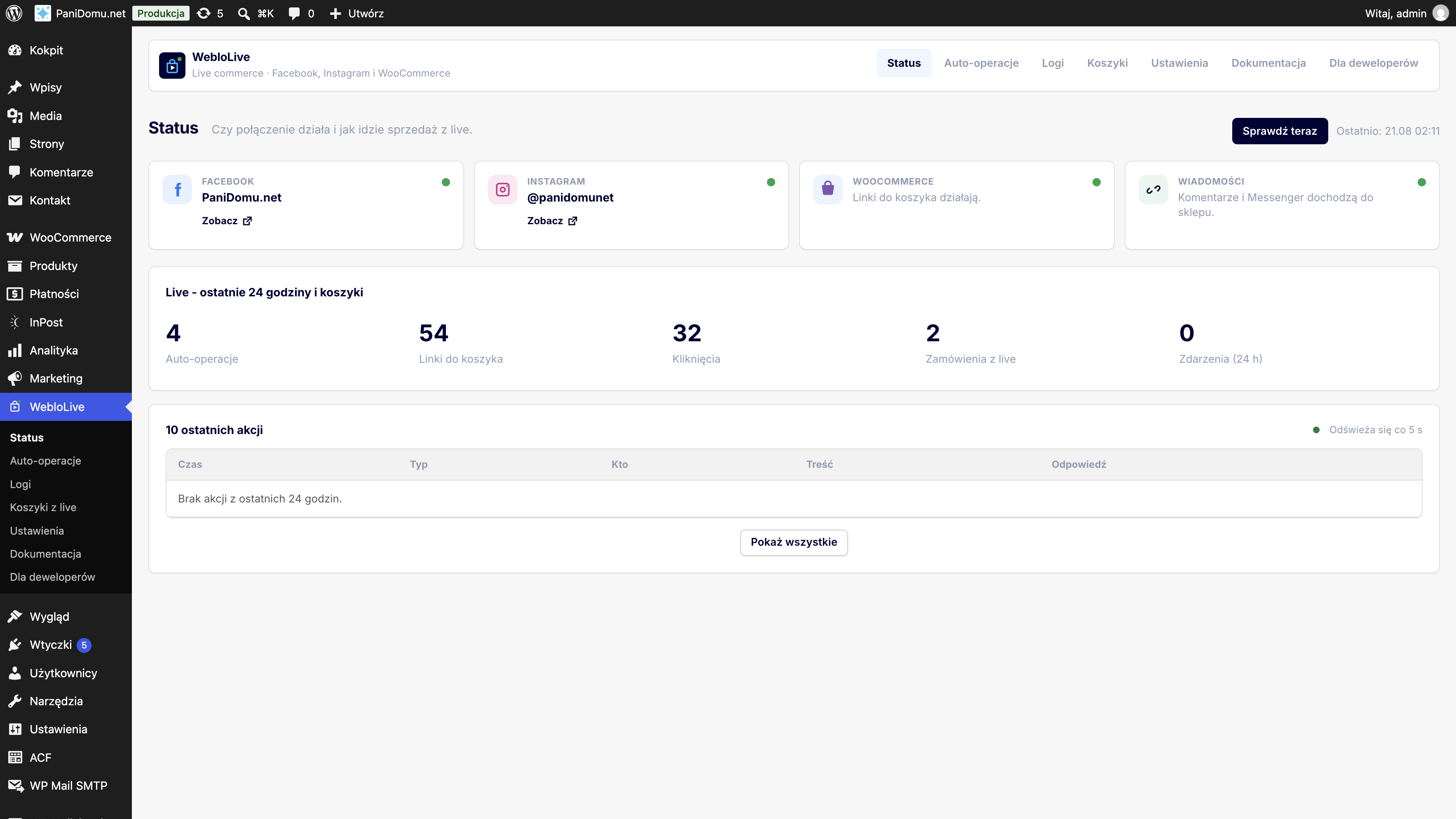
Task: Click the InPost sun icon
Action: pos(15,322)
